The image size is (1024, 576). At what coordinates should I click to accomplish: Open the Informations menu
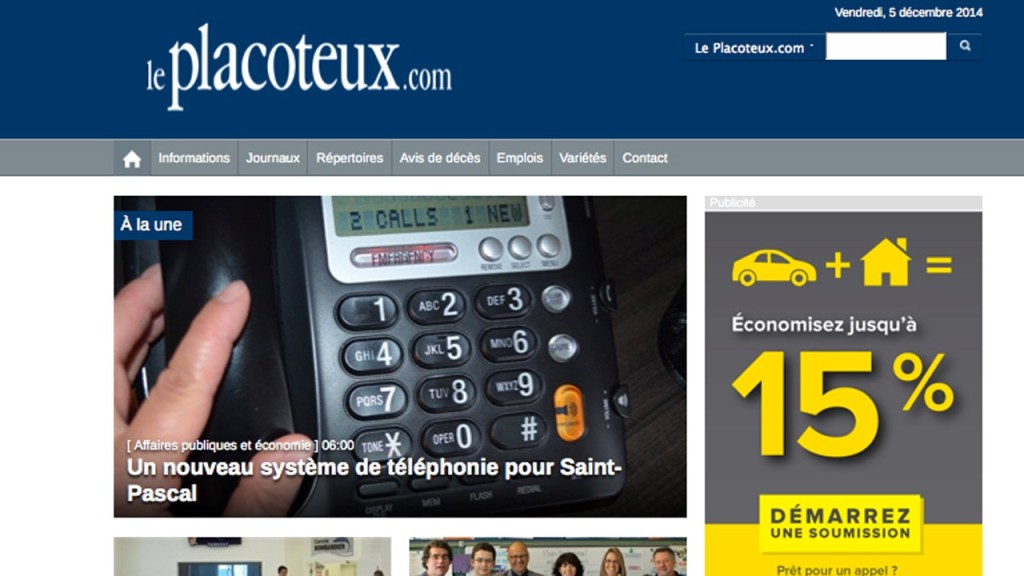194,158
